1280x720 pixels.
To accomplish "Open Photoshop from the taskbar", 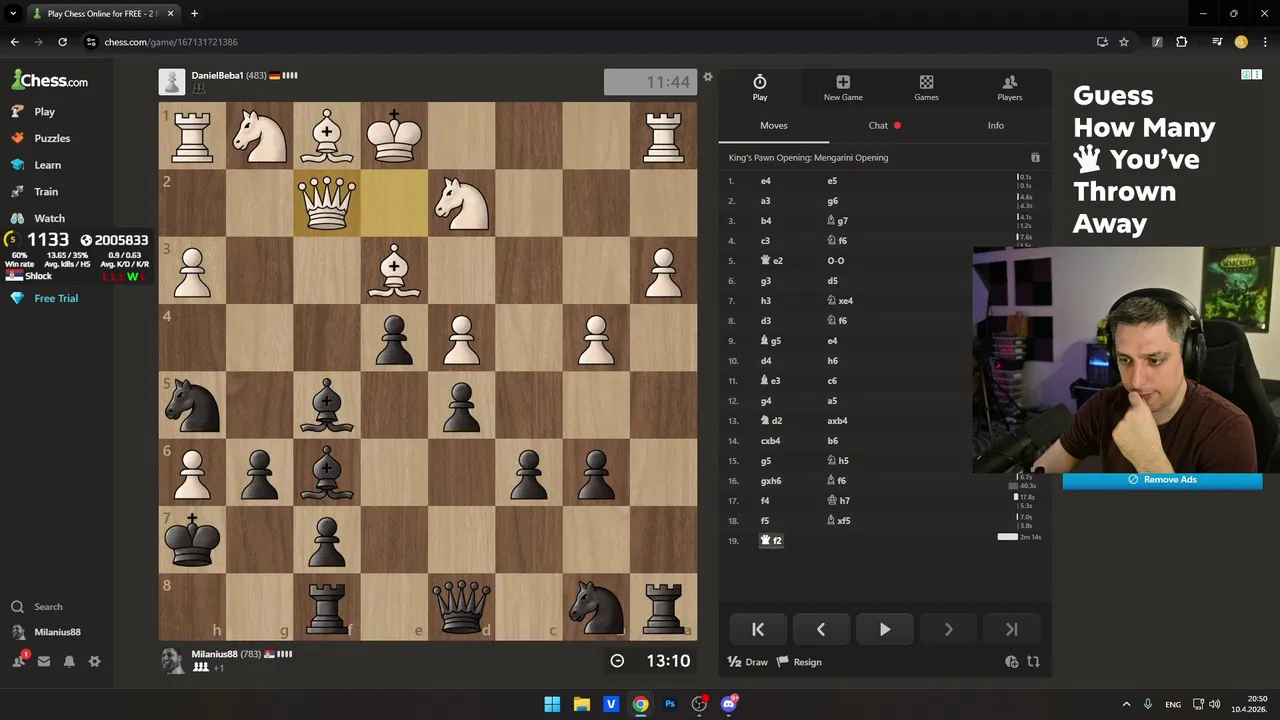I will [x=670, y=704].
